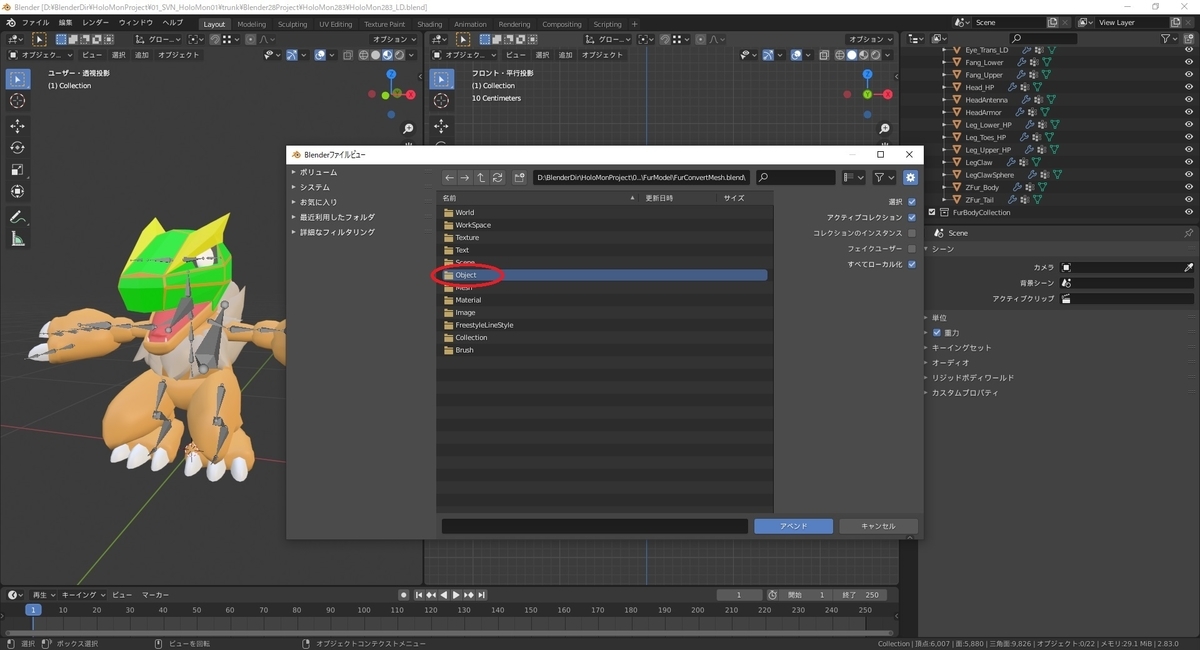This screenshot has width=1200, height=650.
Task: Hide ZFur_Tail in outliner
Action: pos(1189,200)
